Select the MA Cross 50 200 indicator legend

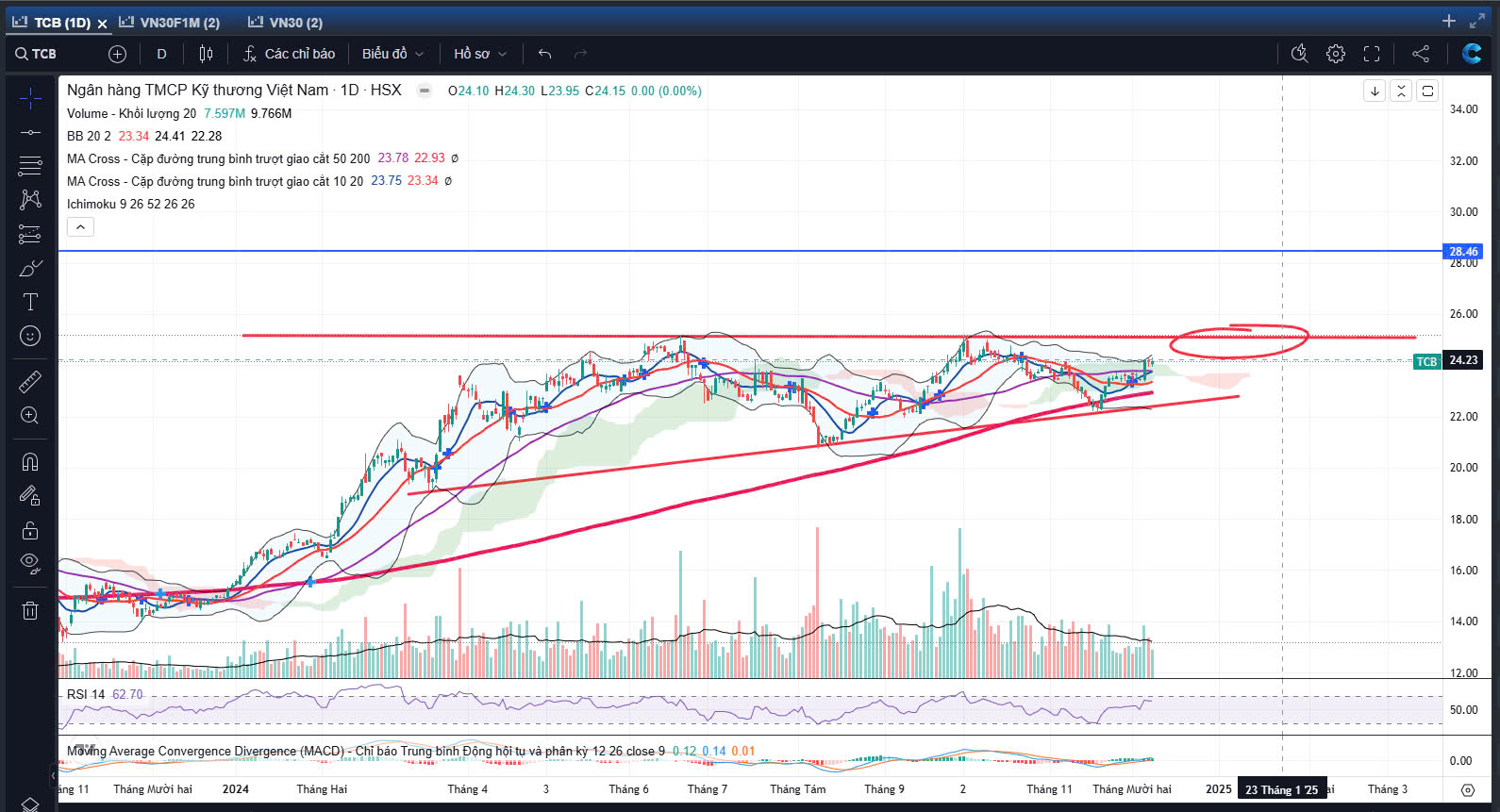click(218, 158)
